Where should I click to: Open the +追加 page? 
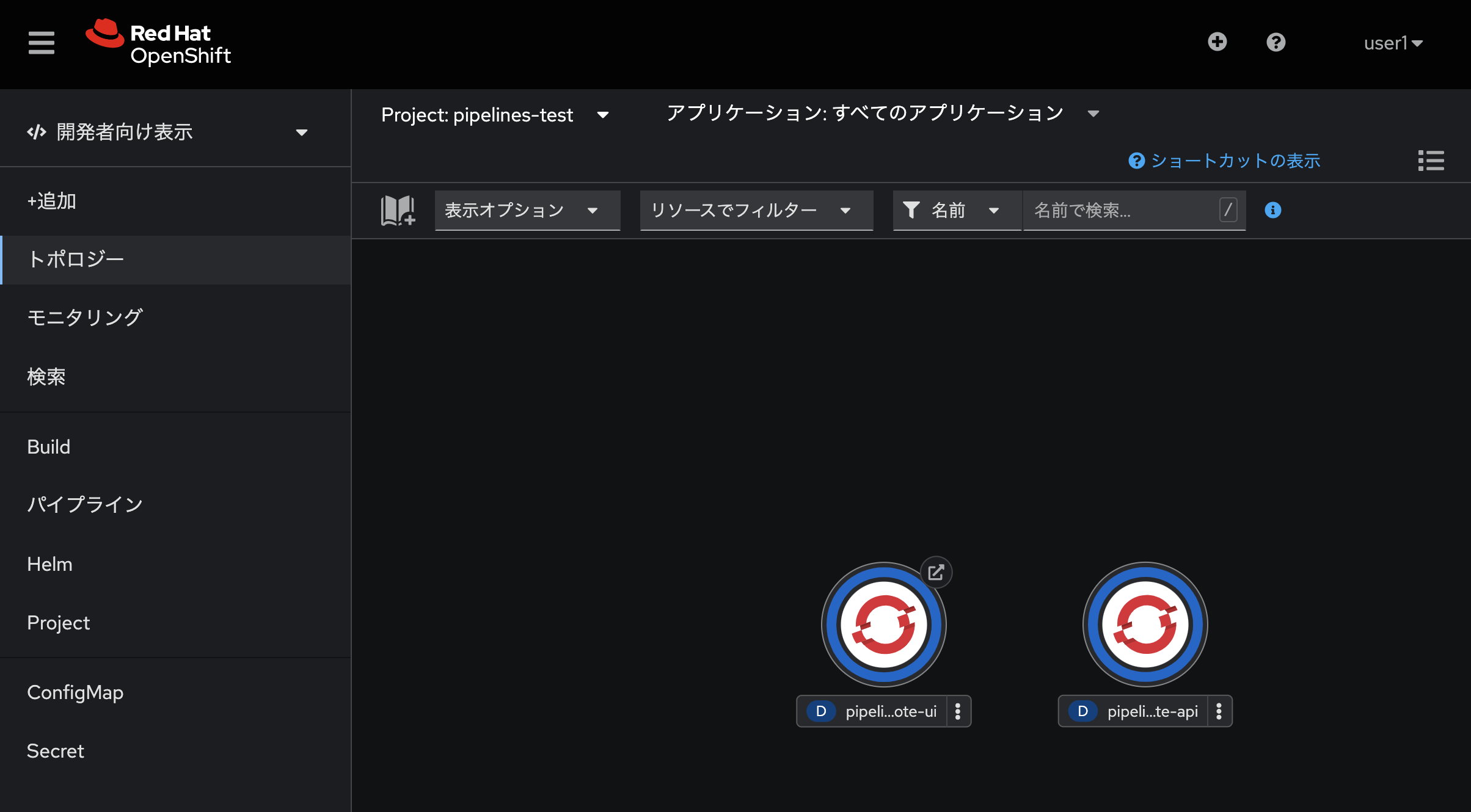tap(175, 201)
